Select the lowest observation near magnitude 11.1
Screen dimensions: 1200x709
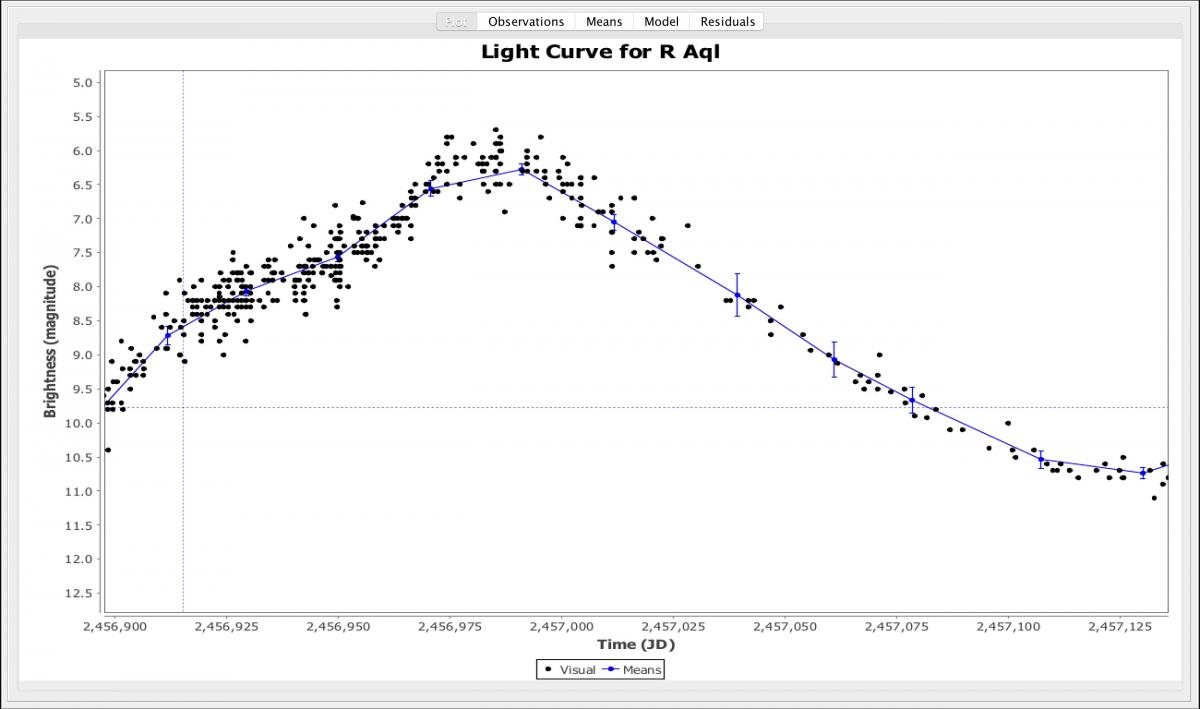(x=1154, y=498)
